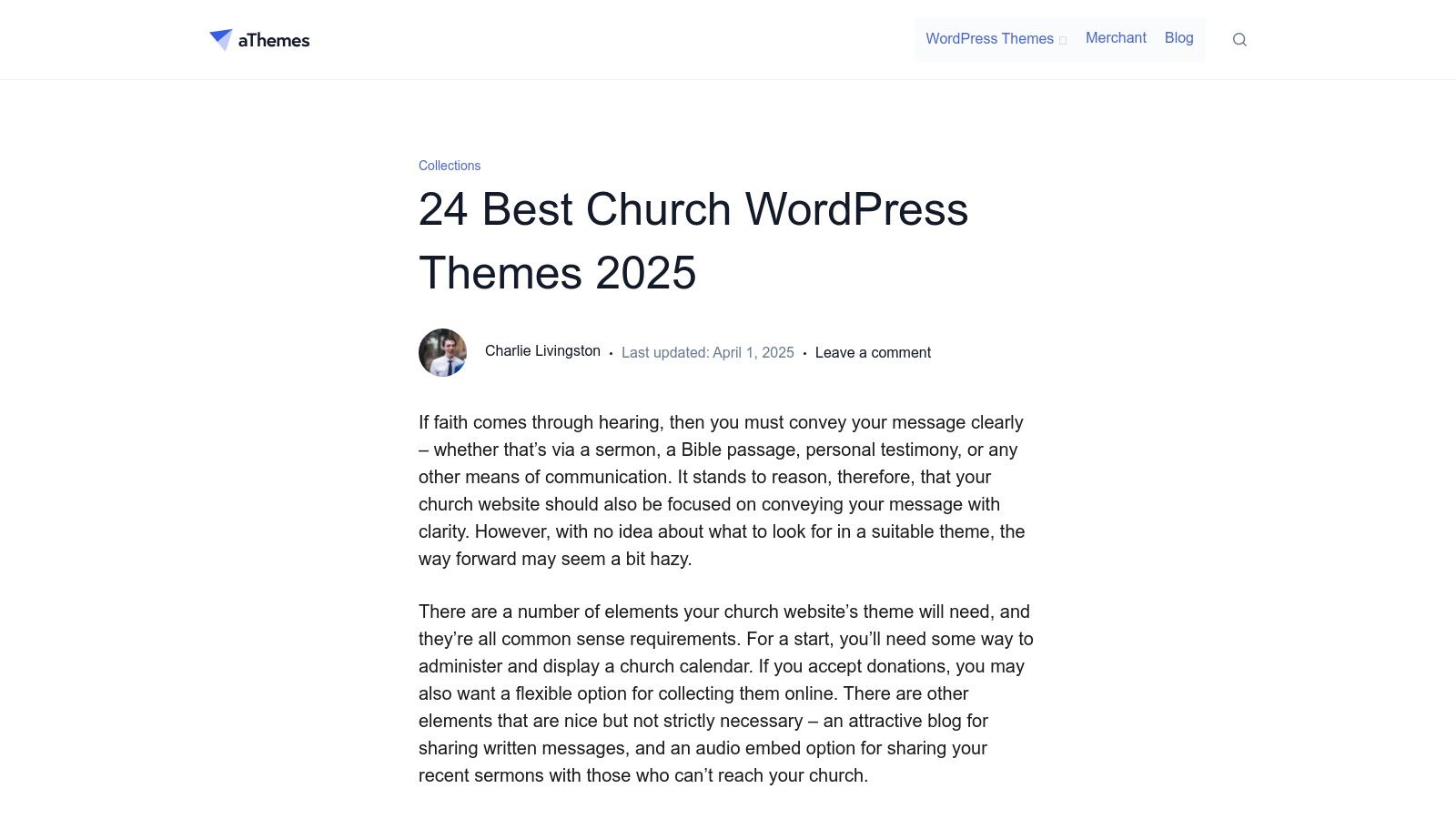This screenshot has height=819, width=1456.
Task: Show the site search via the magnifying glass
Action: tap(1239, 39)
